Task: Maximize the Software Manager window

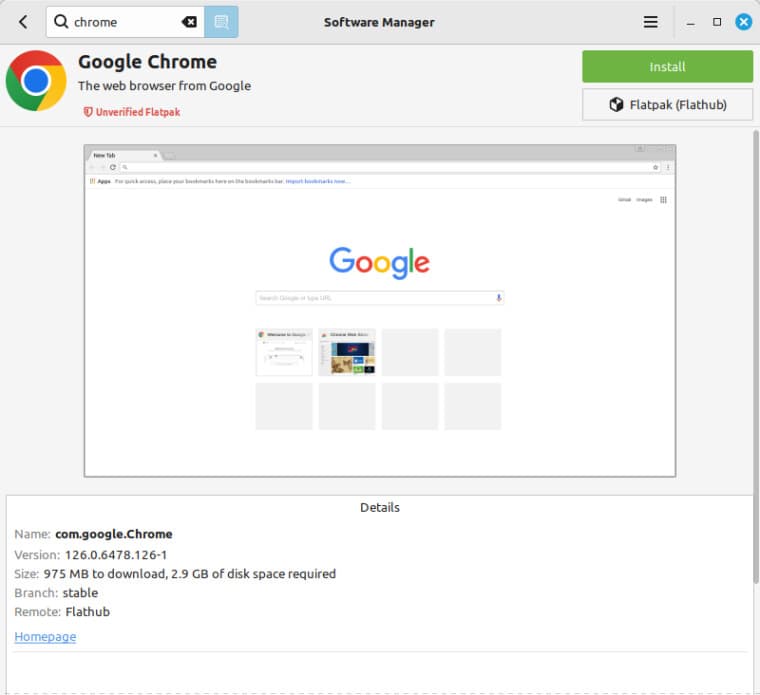Action: point(717,22)
